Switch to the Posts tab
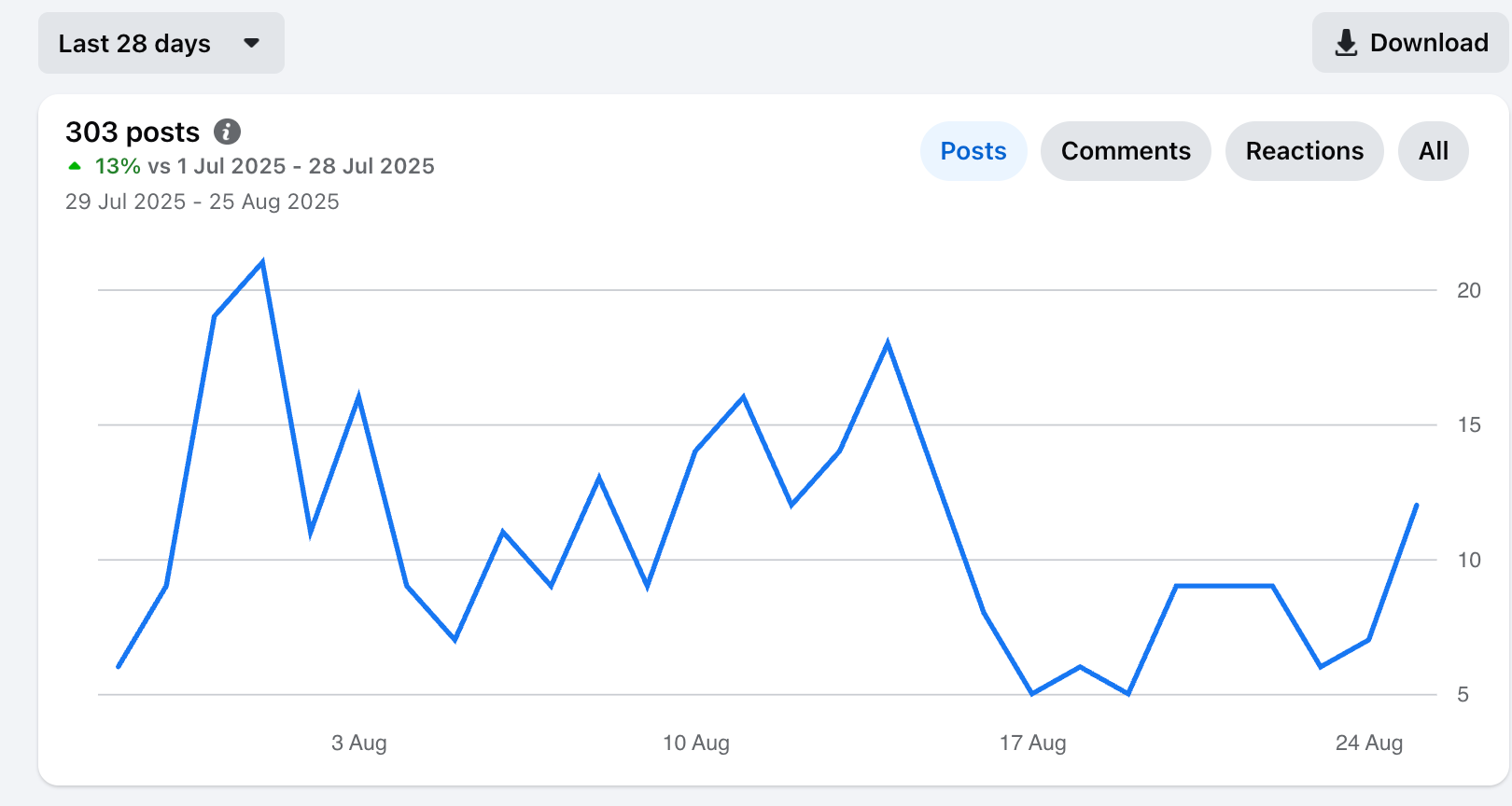 [973, 151]
